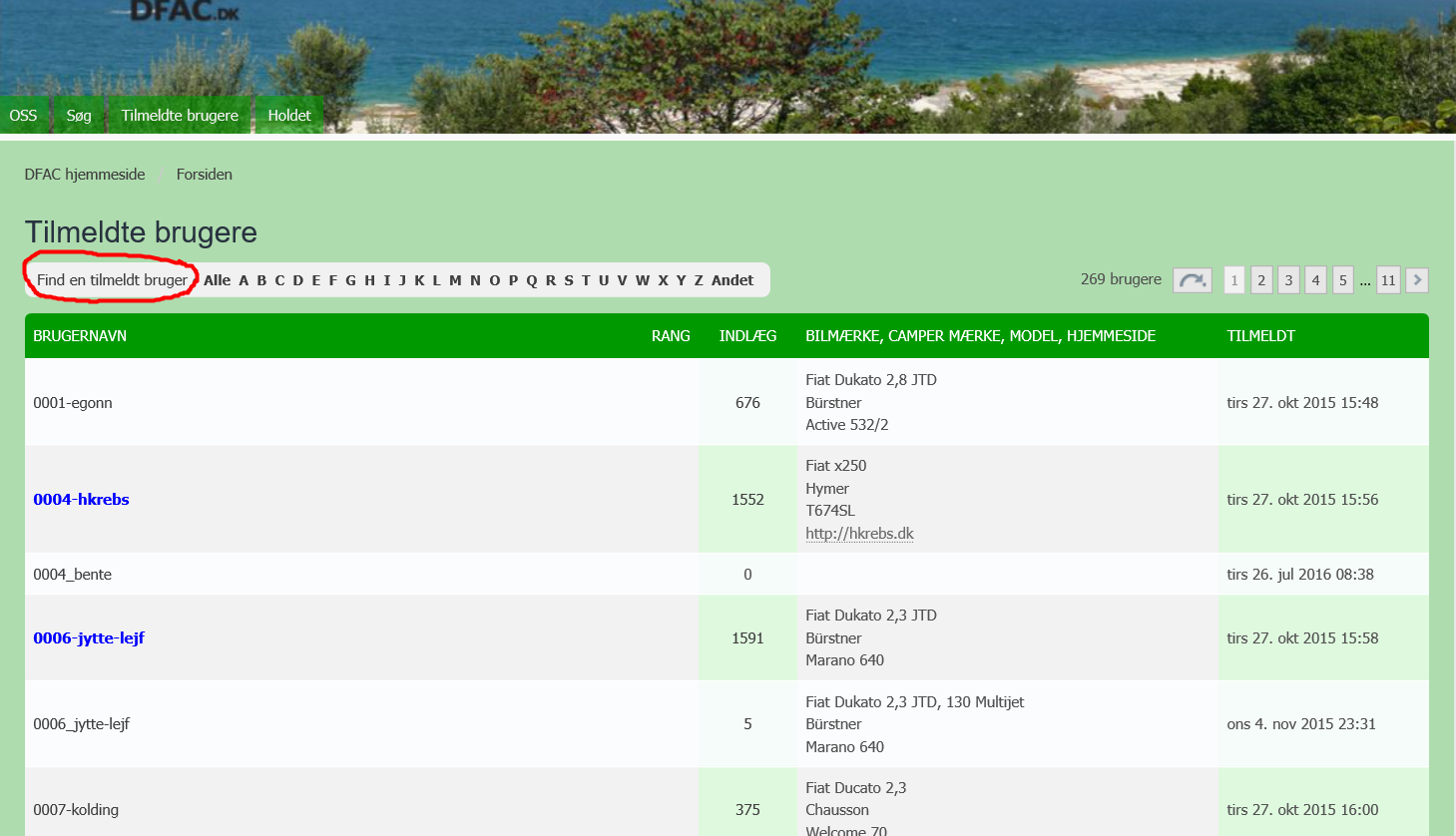
Task: Filter users by letter G
Action: pos(351,280)
